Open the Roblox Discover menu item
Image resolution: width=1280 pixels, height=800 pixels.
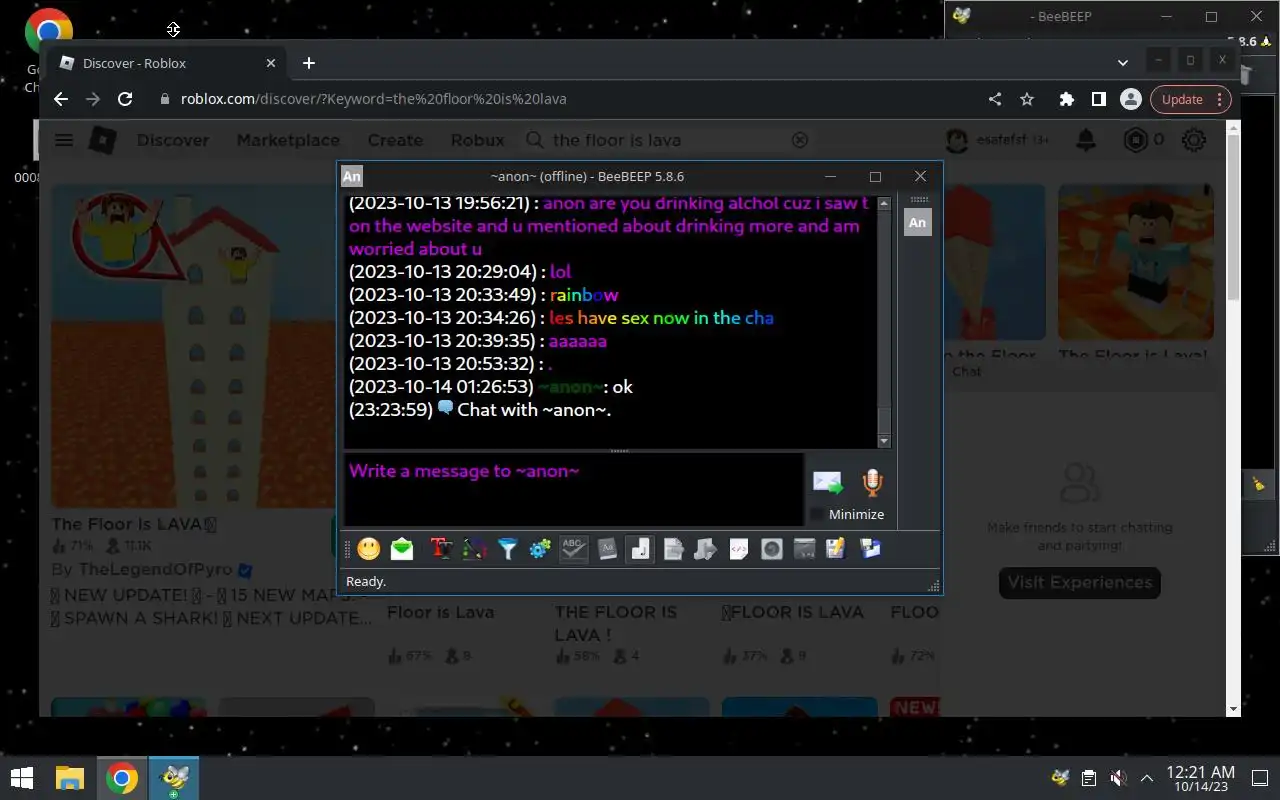pos(173,140)
